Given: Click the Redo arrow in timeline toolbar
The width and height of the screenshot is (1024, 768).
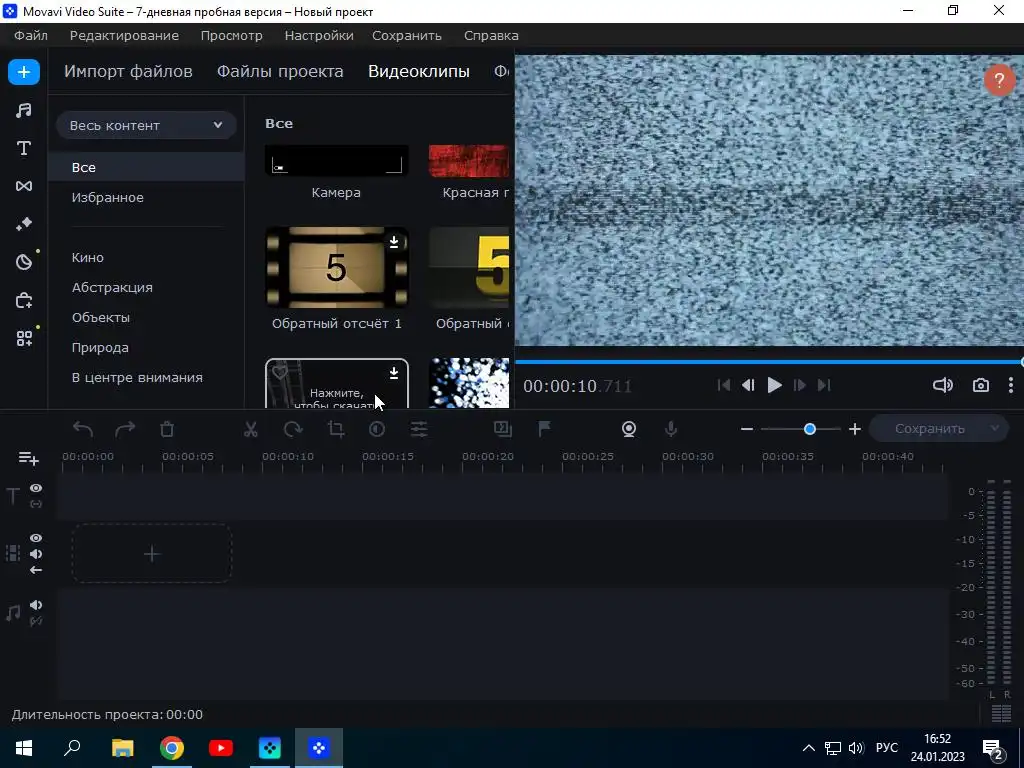Looking at the screenshot, I should pyautogui.click(x=125, y=429).
